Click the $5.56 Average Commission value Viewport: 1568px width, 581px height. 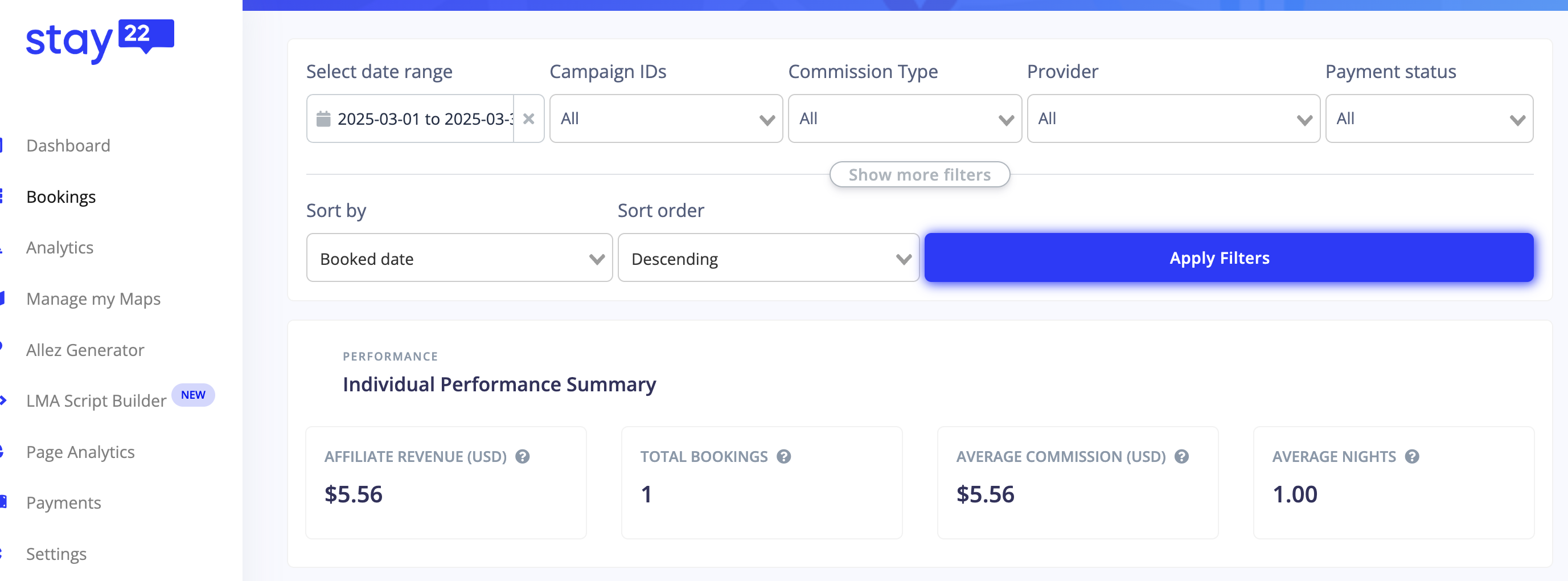[985, 494]
